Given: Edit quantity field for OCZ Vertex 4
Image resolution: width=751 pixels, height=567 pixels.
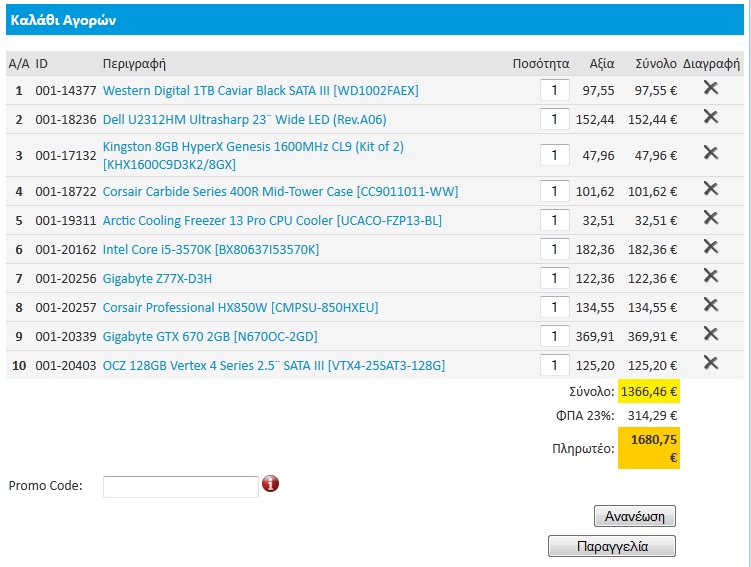Looking at the screenshot, I should 555,365.
